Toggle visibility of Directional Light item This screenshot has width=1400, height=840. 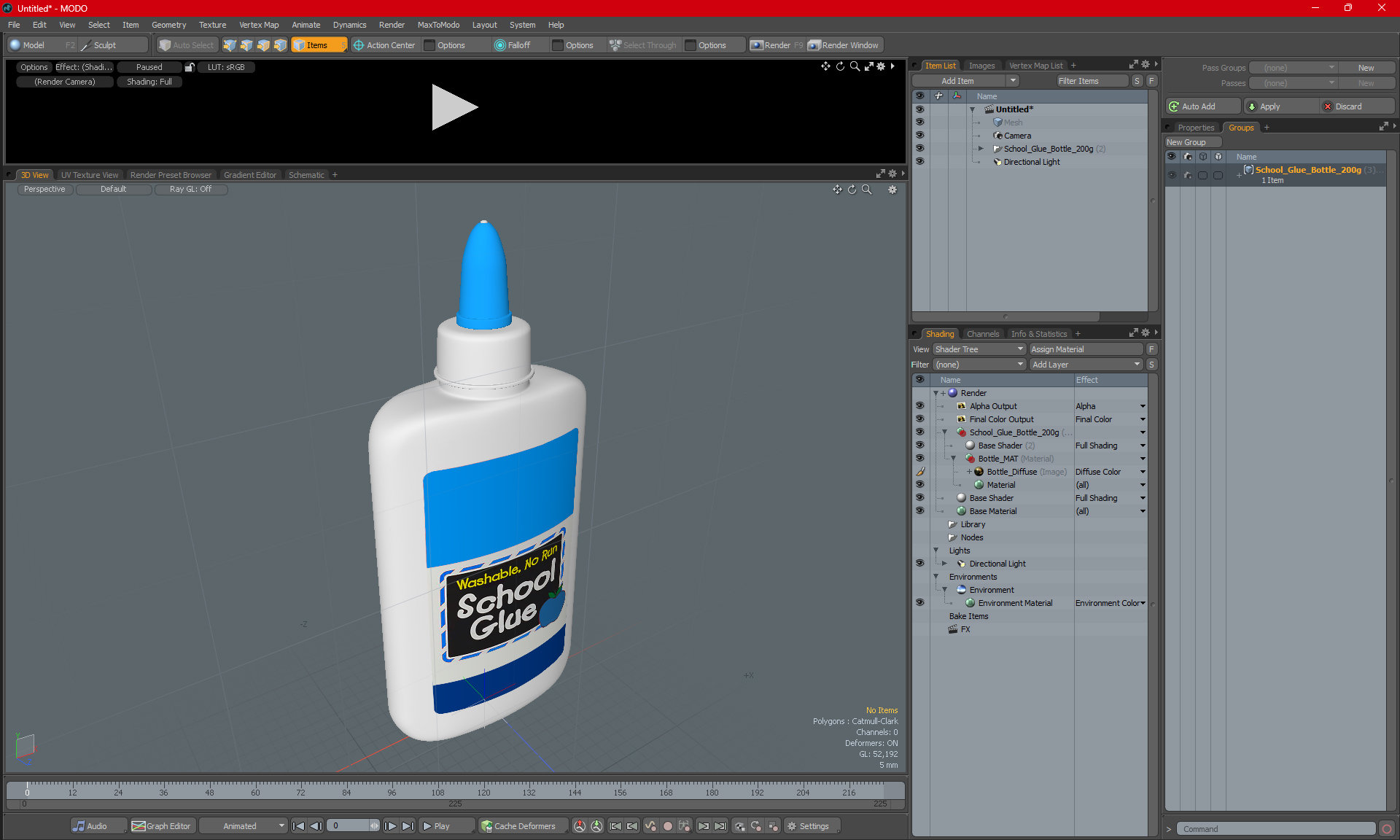919,162
